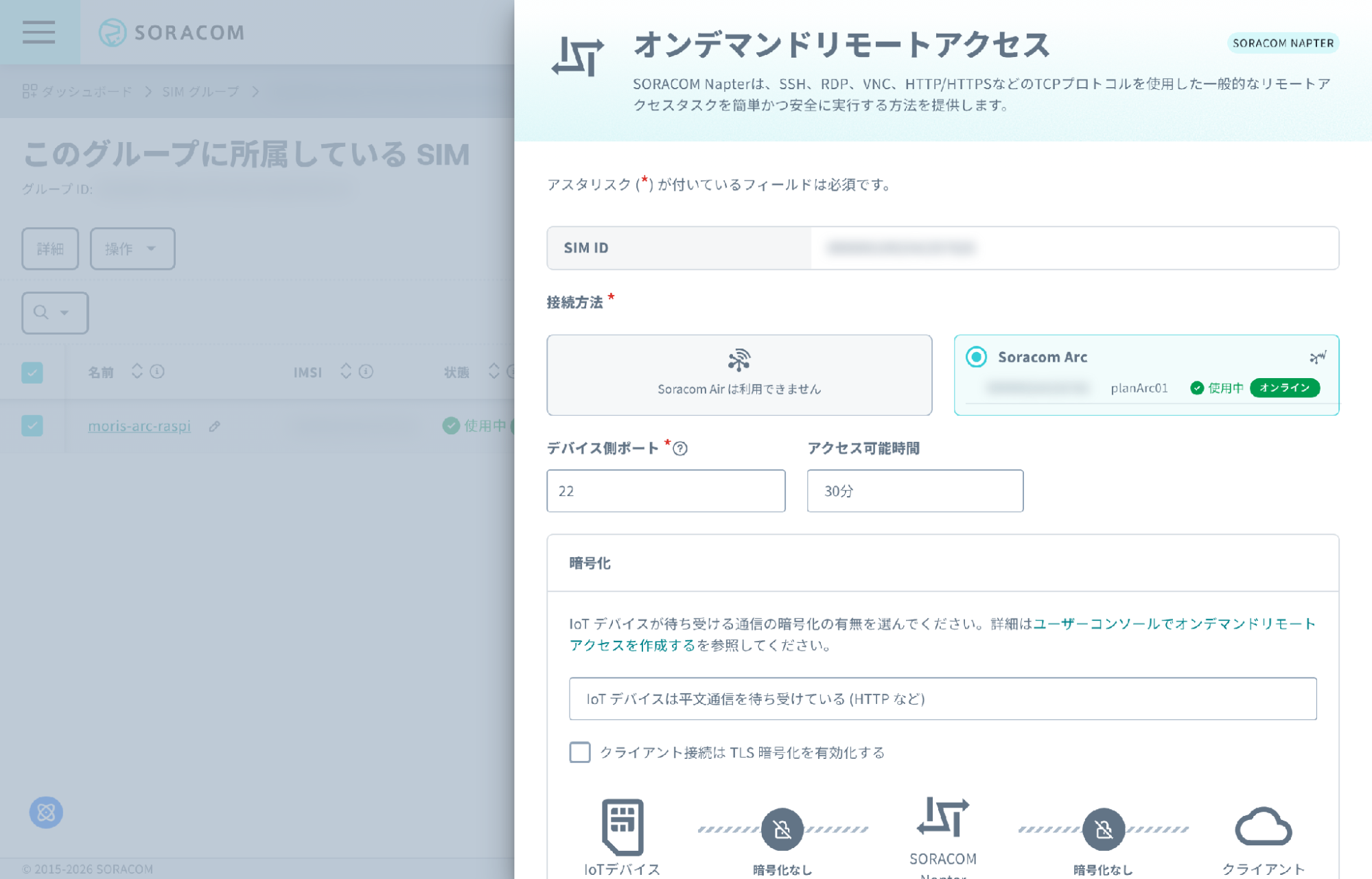Open the SIM グループ breadcrumb link
The width and height of the screenshot is (1372, 879).
[200, 91]
